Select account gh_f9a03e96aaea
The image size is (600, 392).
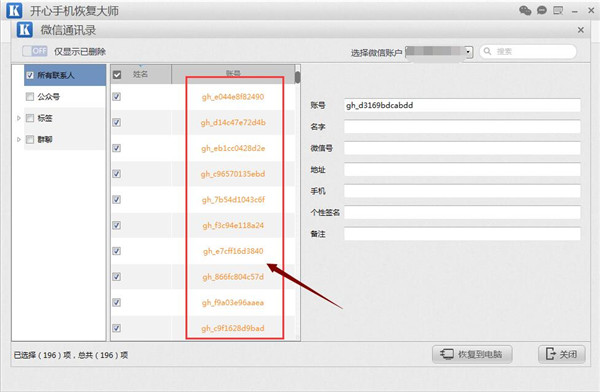click(233, 303)
